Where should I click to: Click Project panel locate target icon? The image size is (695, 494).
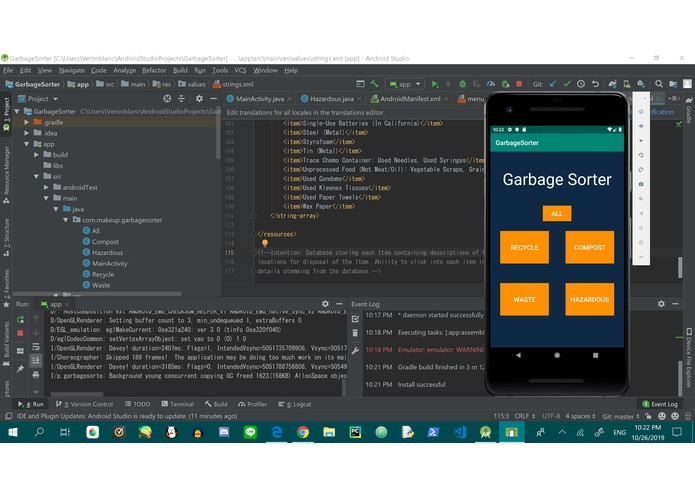pyautogui.click(x=167, y=98)
